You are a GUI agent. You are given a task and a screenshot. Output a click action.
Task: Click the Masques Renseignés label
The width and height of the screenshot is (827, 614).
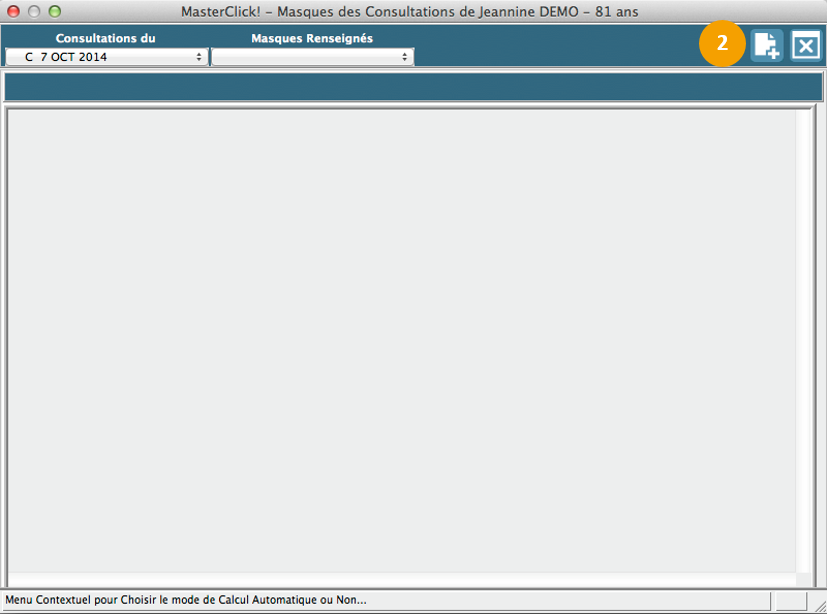tap(311, 38)
